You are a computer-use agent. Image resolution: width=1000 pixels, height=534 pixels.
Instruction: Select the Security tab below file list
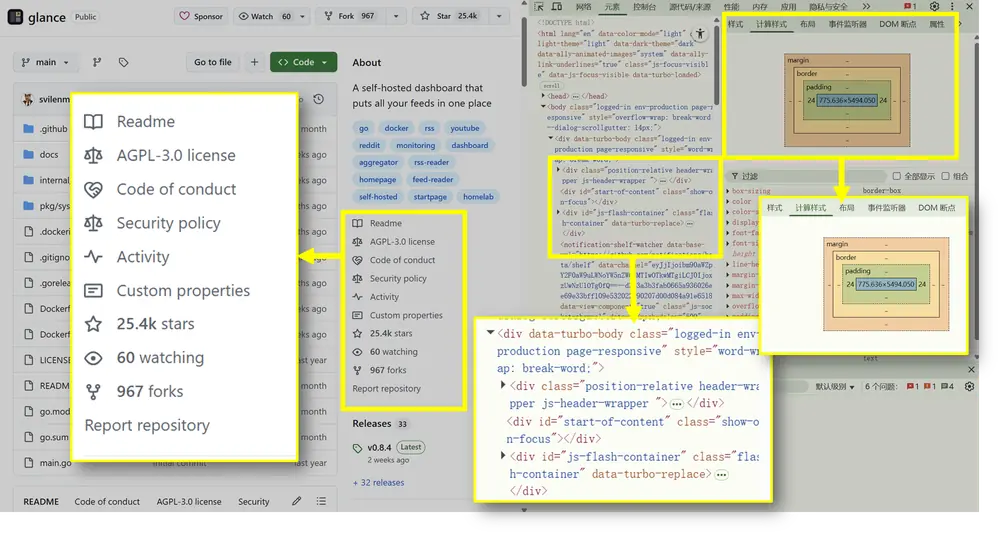[x=254, y=501]
